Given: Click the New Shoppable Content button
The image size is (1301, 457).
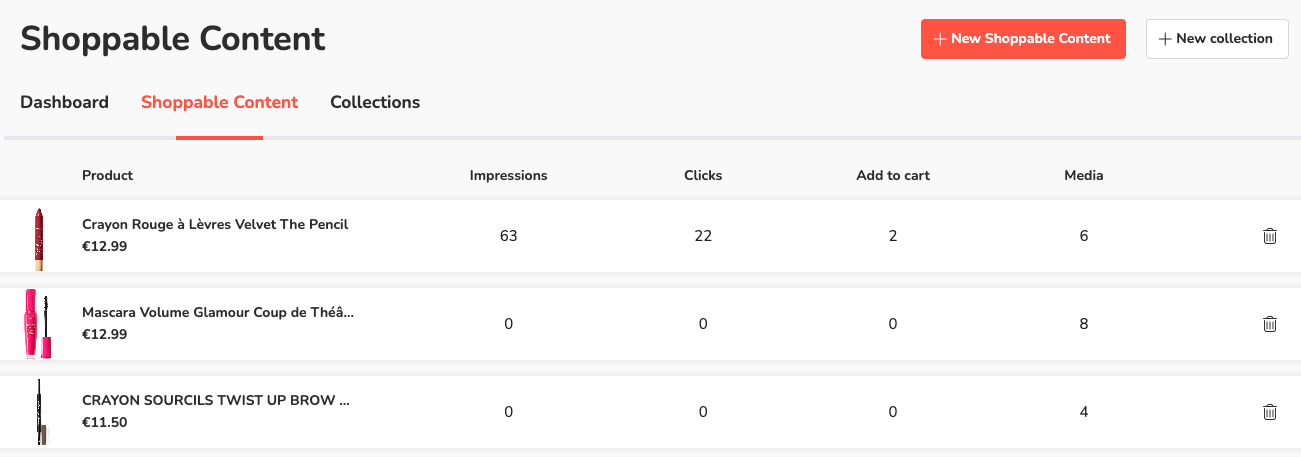Looking at the screenshot, I should click(1022, 39).
